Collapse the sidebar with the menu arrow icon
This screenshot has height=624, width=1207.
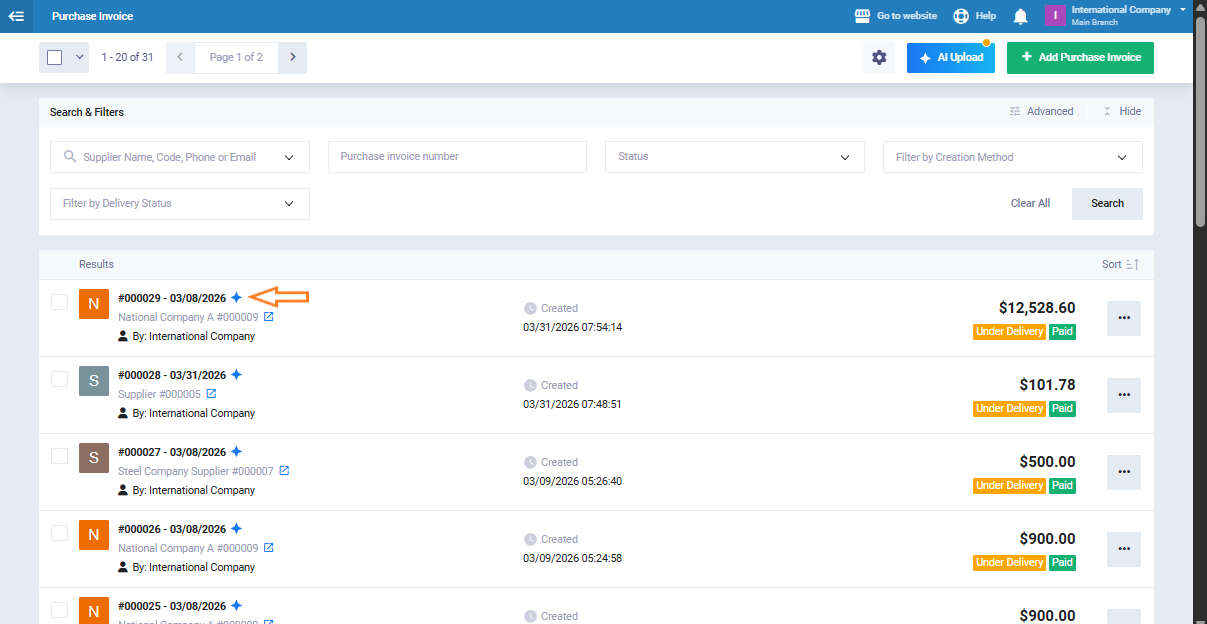16,16
